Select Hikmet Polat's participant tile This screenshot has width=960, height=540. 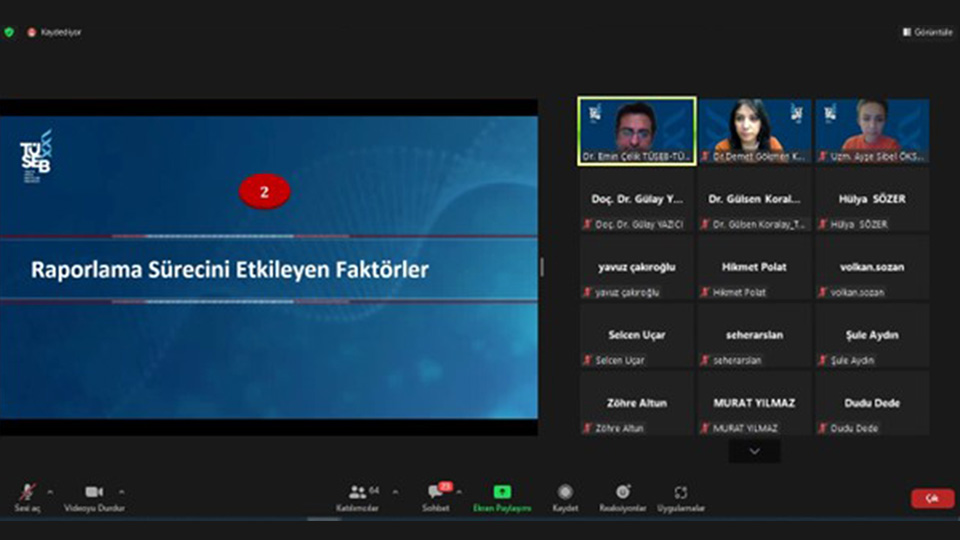[754, 267]
